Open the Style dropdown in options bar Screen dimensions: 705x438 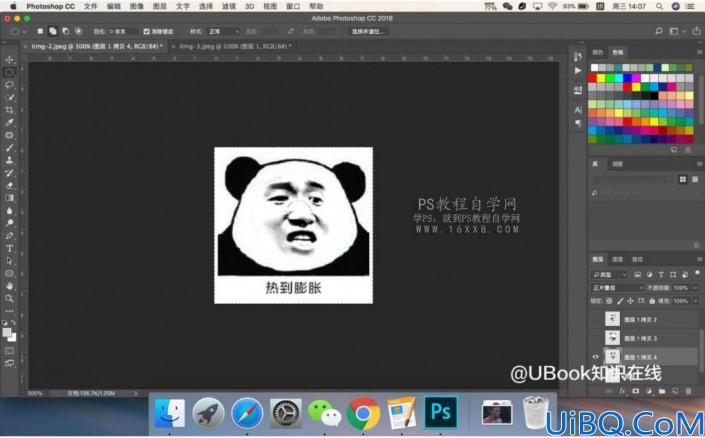pos(223,31)
